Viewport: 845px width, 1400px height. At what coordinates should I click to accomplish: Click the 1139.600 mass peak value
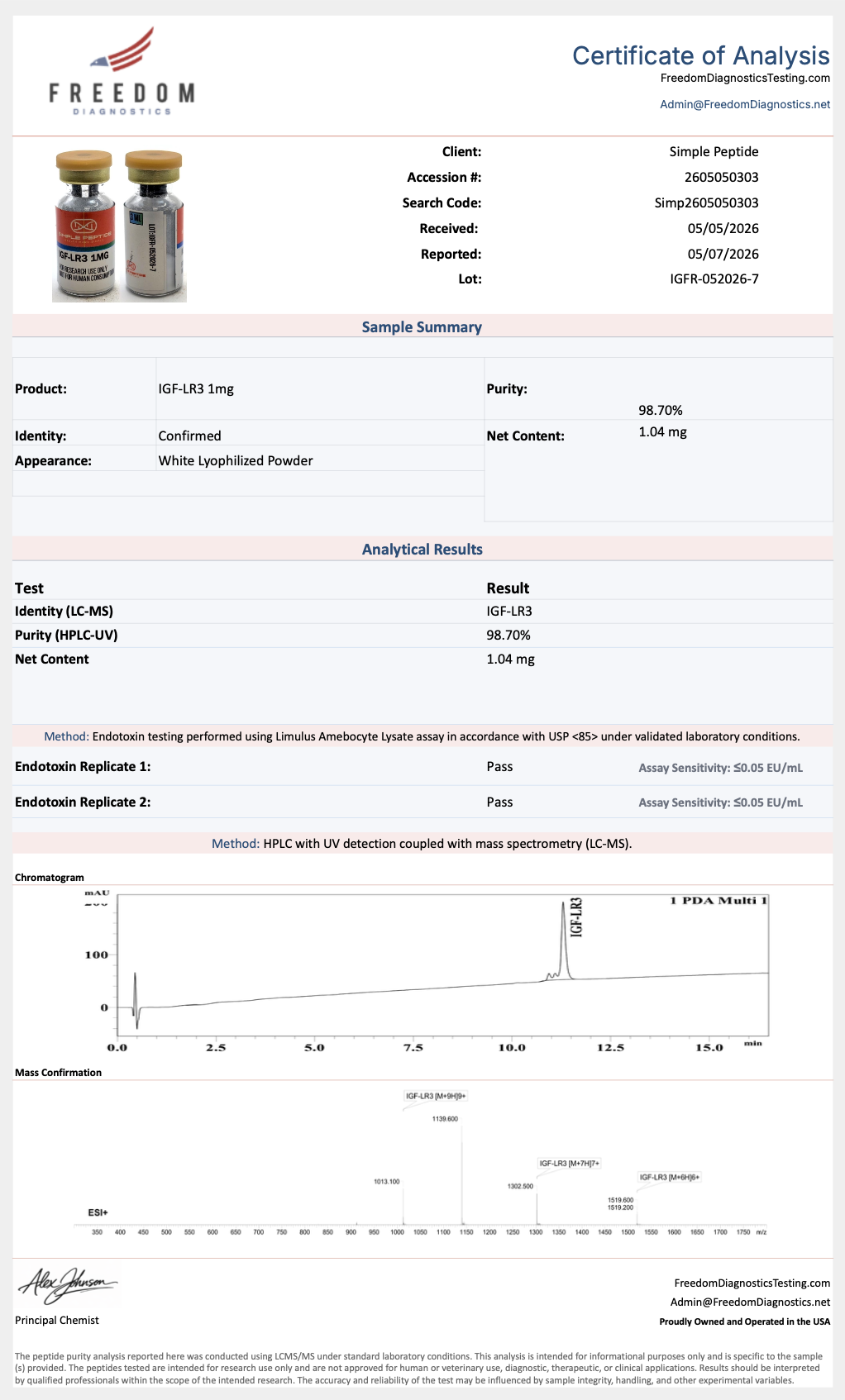[445, 1119]
